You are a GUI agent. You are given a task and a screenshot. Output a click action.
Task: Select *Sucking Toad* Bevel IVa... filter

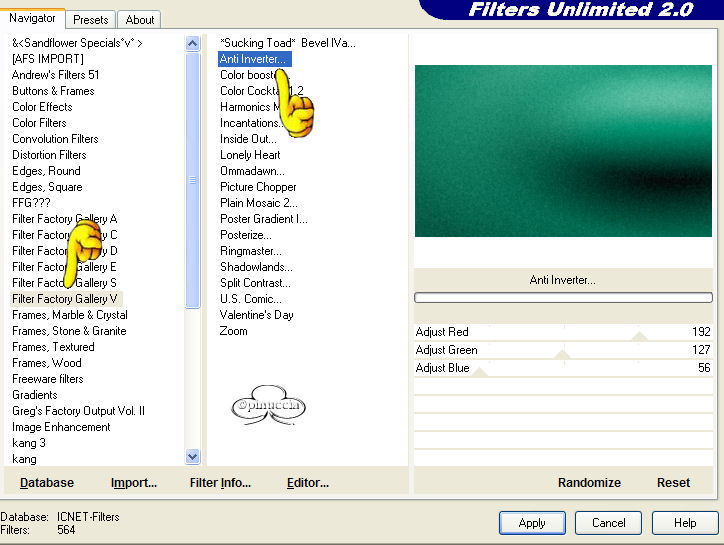pos(287,43)
